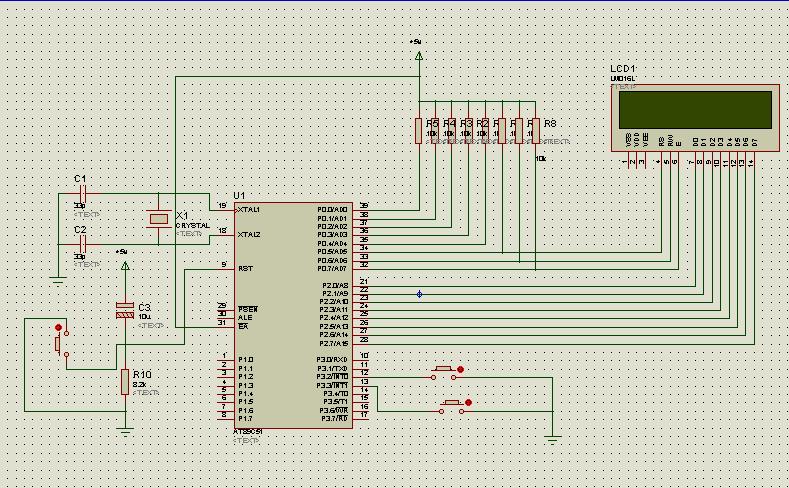Click the R5 resistor label
This screenshot has height=488, width=789.
432,123
